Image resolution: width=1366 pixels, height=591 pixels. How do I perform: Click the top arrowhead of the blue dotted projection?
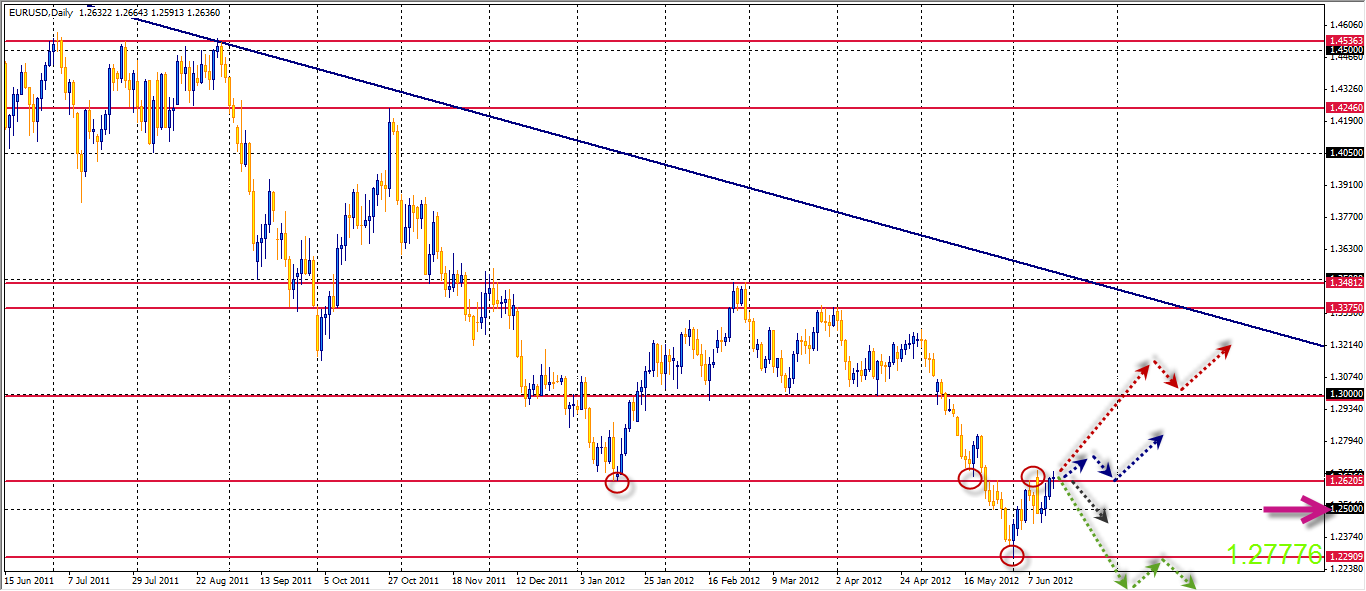click(1157, 437)
